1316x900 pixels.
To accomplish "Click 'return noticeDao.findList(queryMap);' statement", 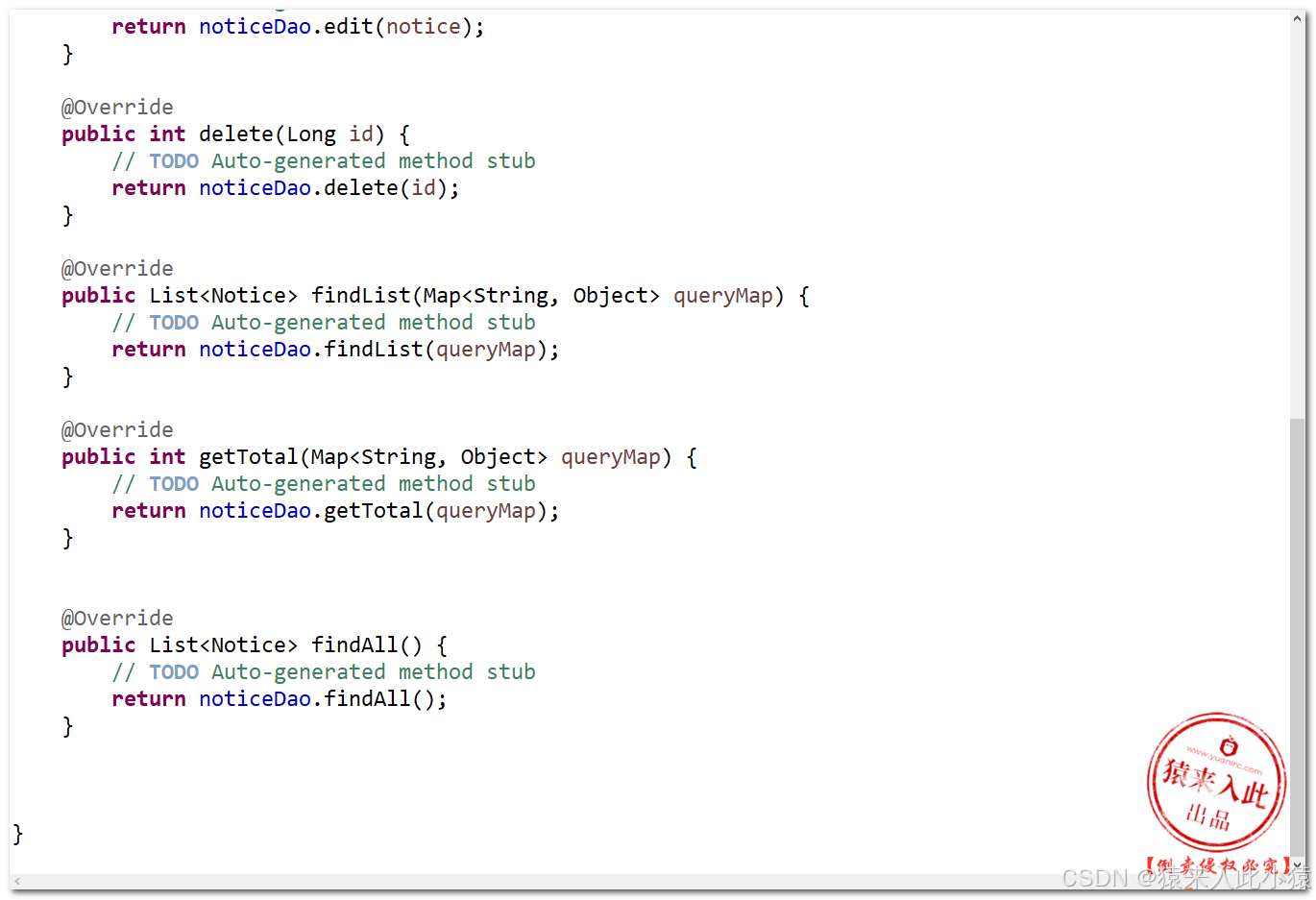I will coord(335,350).
